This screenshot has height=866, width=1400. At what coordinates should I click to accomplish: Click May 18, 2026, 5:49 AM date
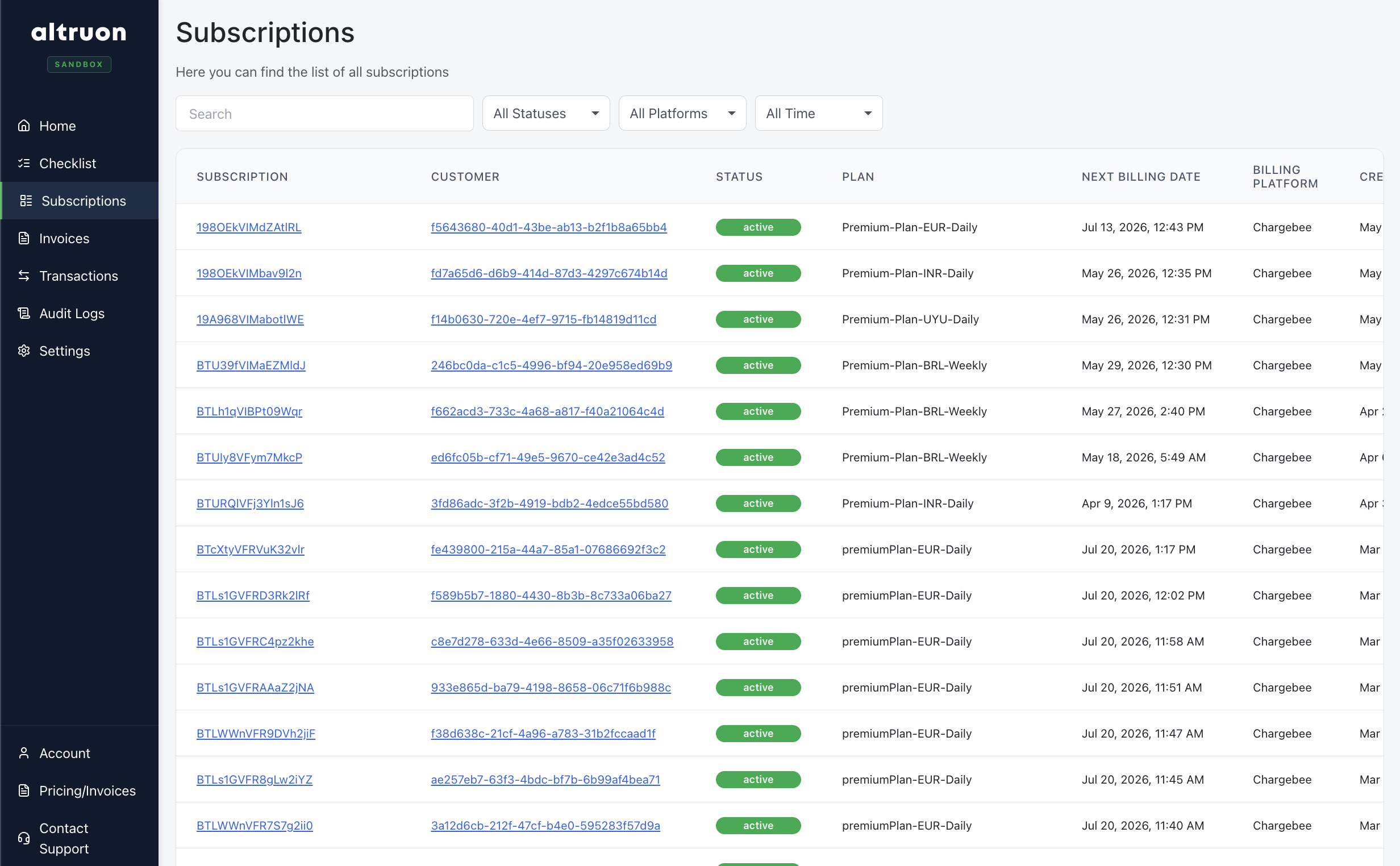click(1144, 457)
